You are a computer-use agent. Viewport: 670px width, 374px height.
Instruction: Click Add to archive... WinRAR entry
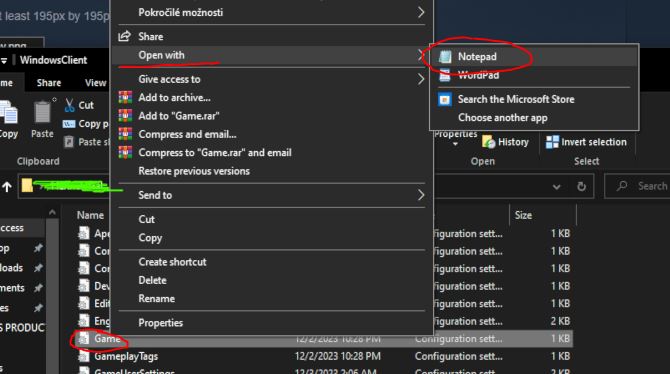tap(272, 97)
